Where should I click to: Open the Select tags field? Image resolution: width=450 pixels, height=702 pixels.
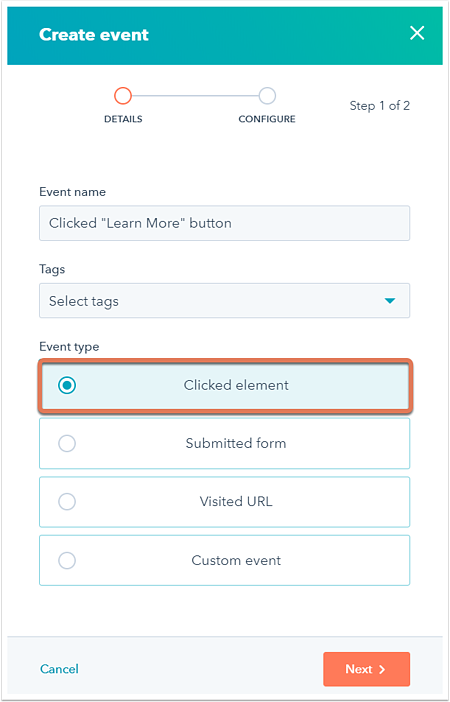(x=224, y=300)
